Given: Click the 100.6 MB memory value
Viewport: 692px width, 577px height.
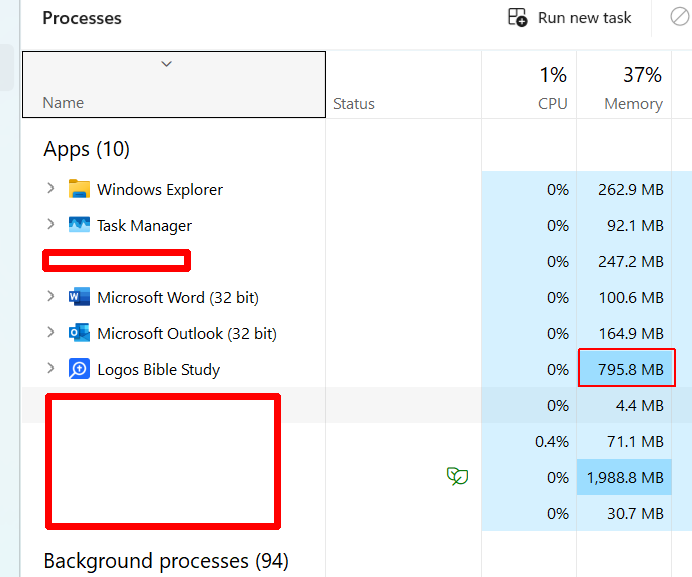Looking at the screenshot, I should [x=631, y=298].
